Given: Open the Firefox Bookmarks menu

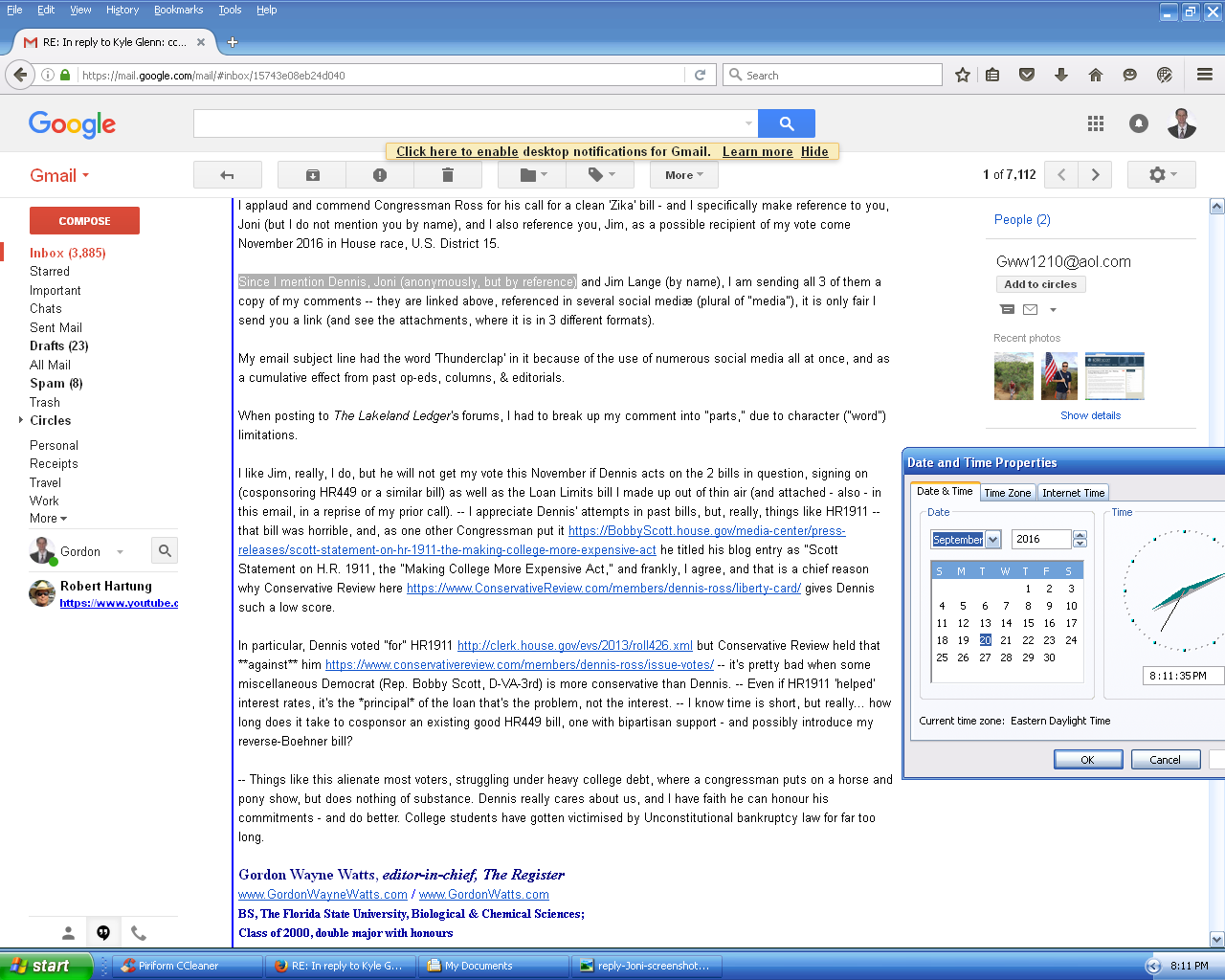Looking at the screenshot, I should pos(179,10).
